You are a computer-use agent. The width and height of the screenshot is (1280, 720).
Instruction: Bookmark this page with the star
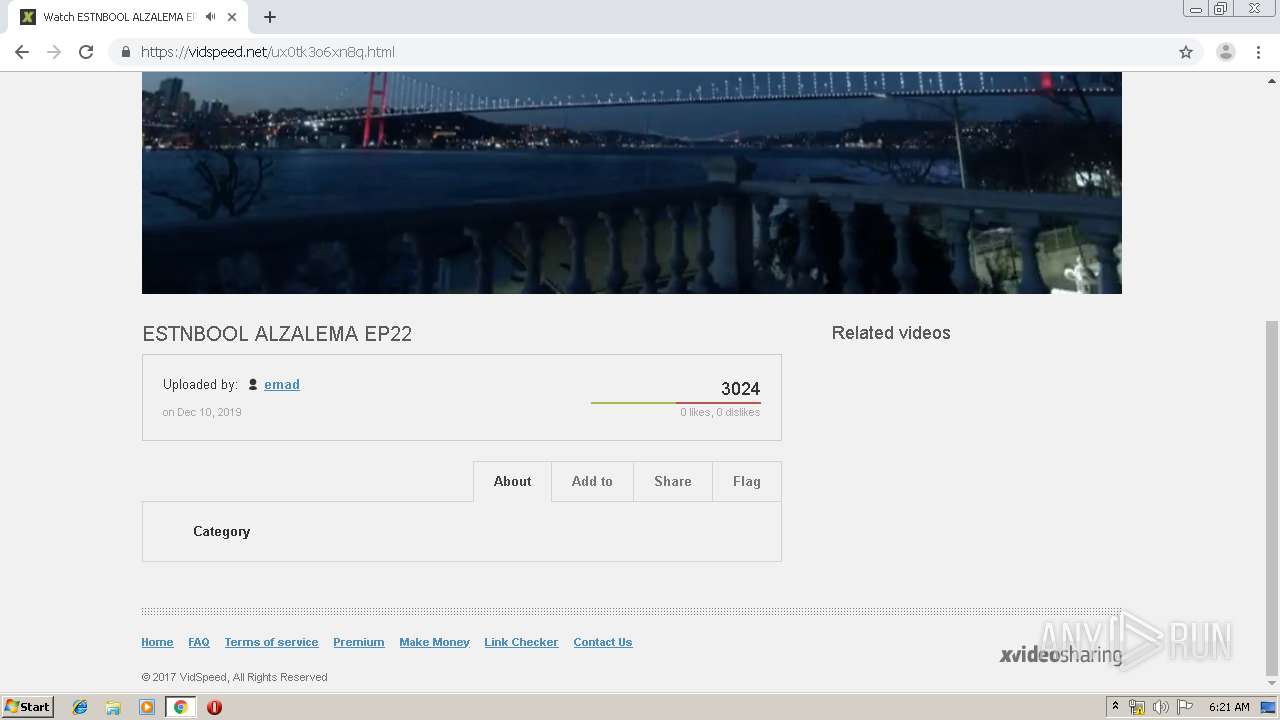pyautogui.click(x=1186, y=52)
